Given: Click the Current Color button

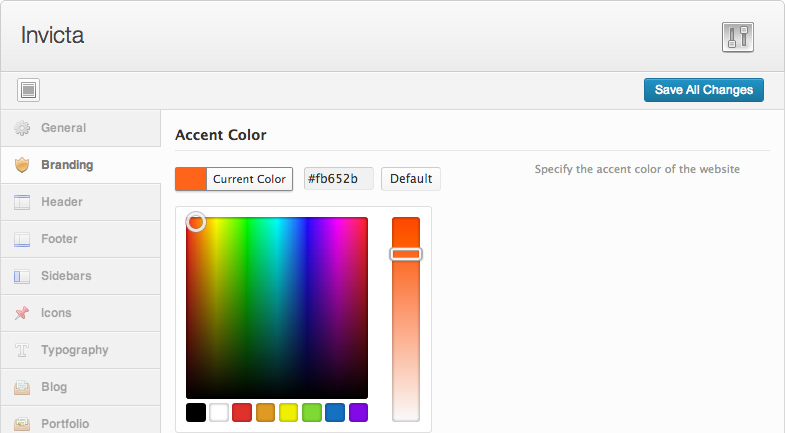Looking at the screenshot, I should (x=234, y=179).
